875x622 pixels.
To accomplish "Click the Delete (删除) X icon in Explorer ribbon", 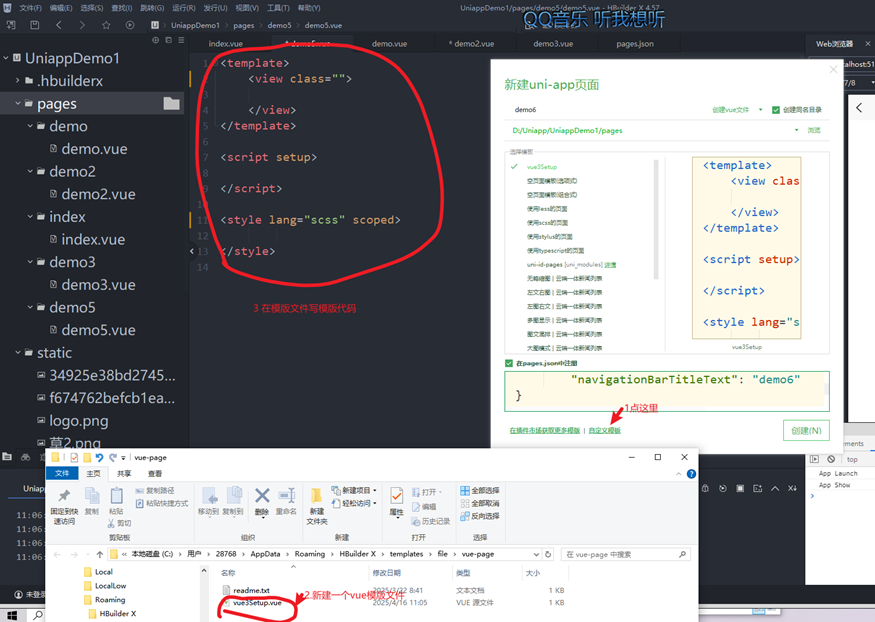I will (x=262, y=495).
